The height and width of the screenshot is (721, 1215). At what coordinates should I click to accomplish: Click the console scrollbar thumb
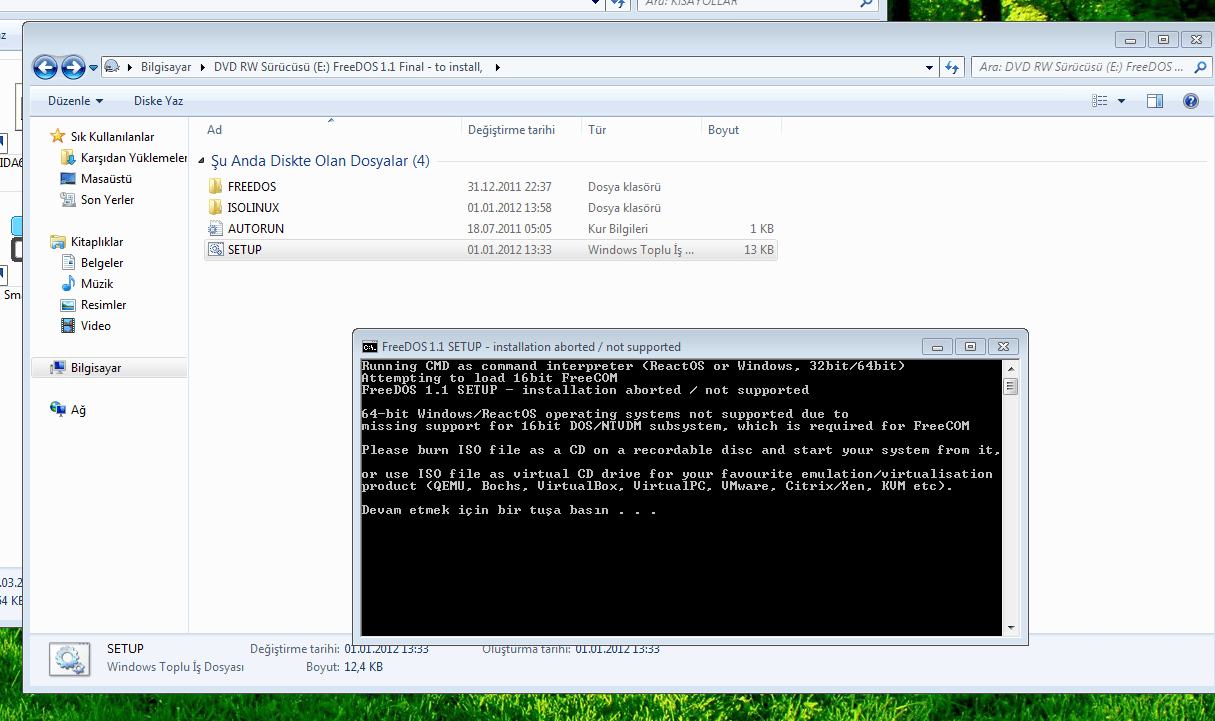pos(1010,387)
